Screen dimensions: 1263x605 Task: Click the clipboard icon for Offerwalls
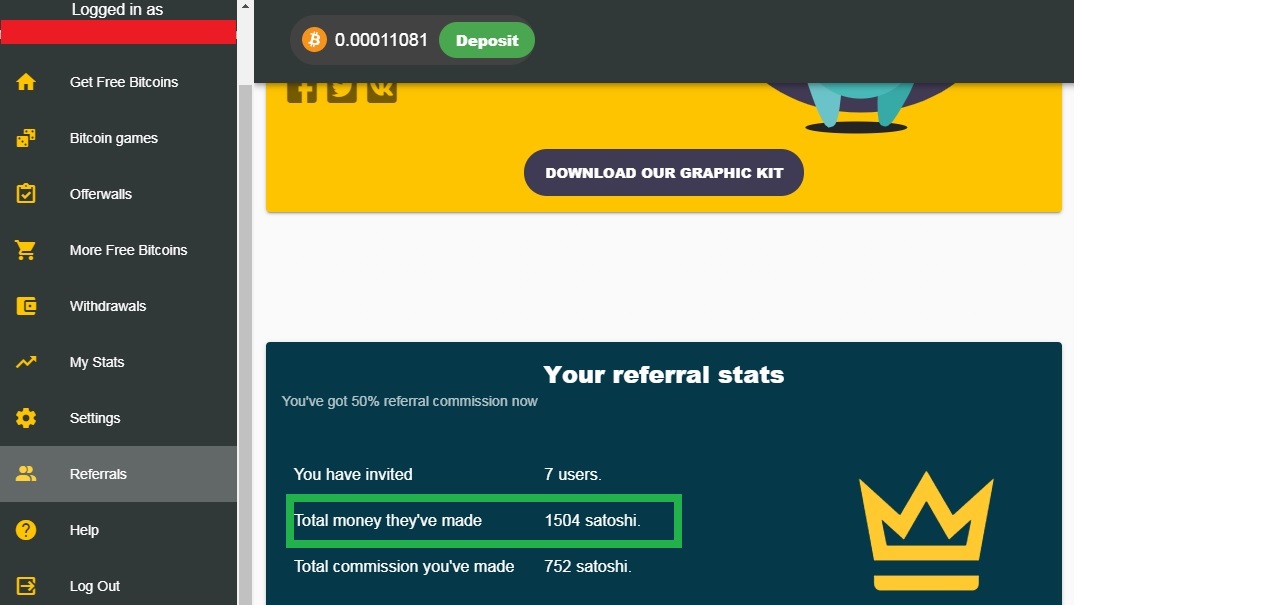click(x=26, y=194)
